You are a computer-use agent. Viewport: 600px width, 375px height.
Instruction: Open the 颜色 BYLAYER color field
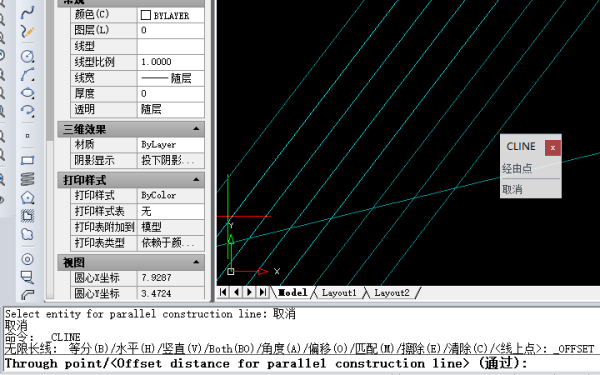coord(171,15)
